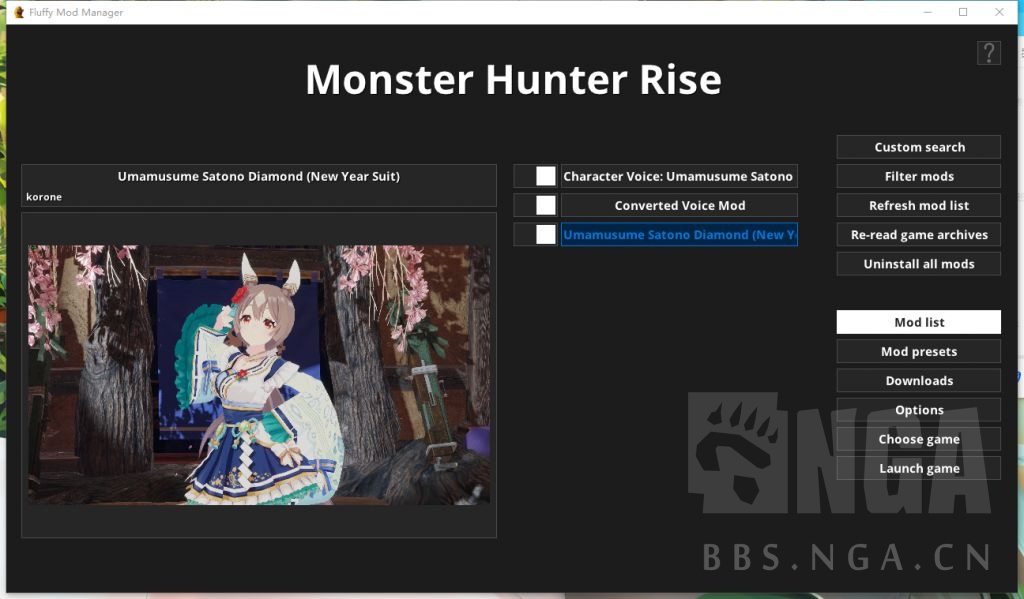1024x599 pixels.
Task: Refresh the mod list
Action: coord(917,205)
